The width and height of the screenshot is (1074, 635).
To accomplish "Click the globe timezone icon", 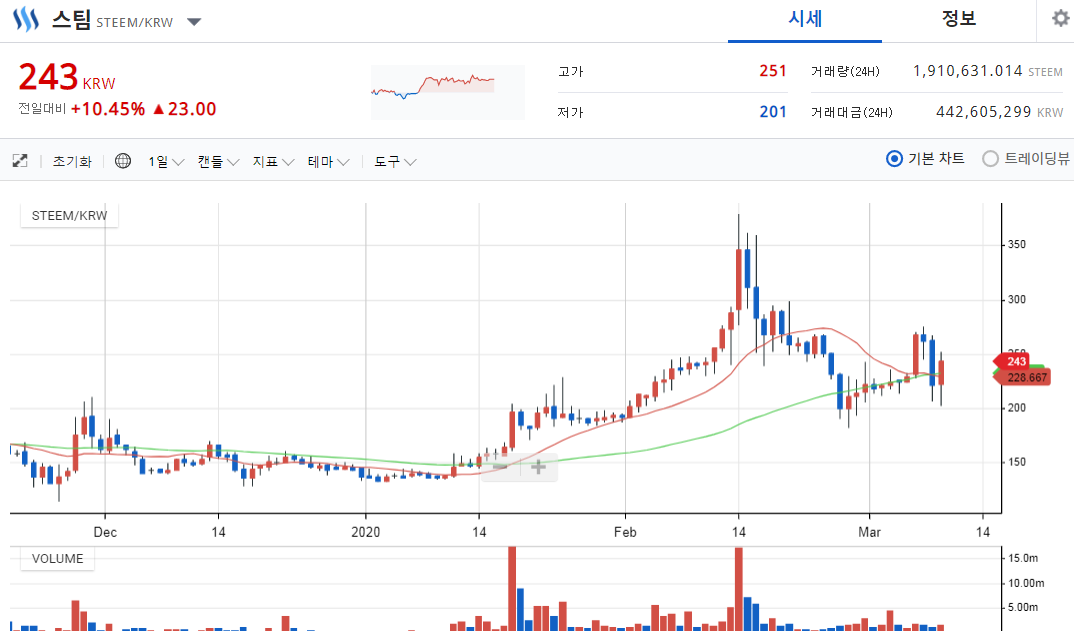I will pos(123,161).
